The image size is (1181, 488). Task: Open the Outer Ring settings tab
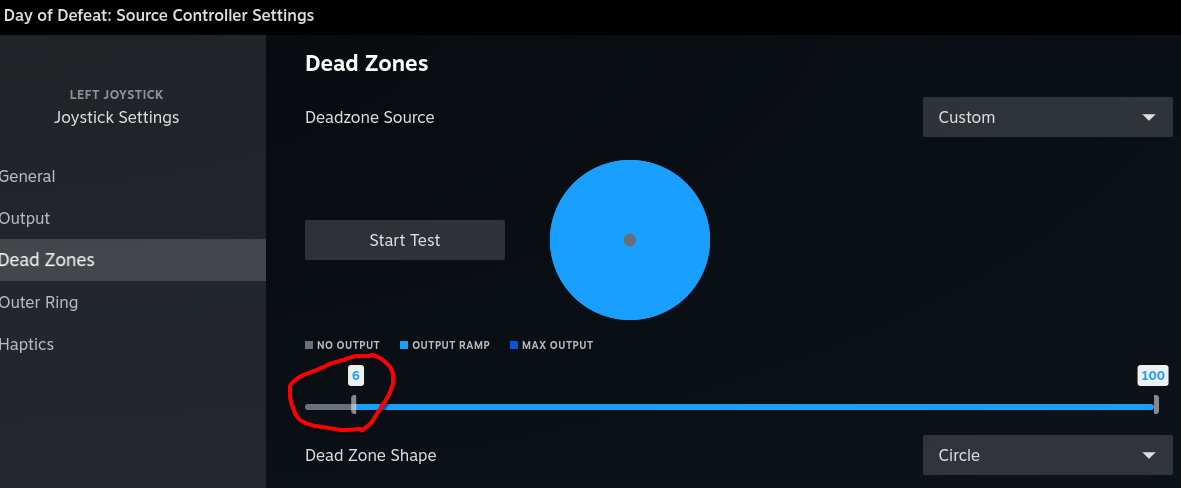[39, 302]
